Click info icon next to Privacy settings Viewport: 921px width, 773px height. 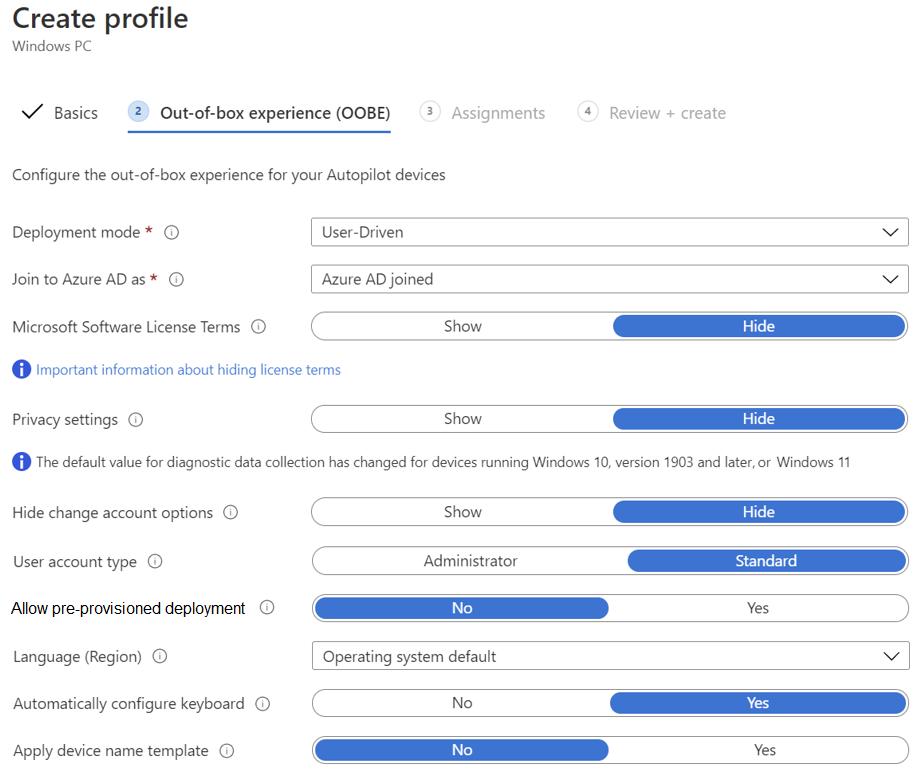pos(135,420)
